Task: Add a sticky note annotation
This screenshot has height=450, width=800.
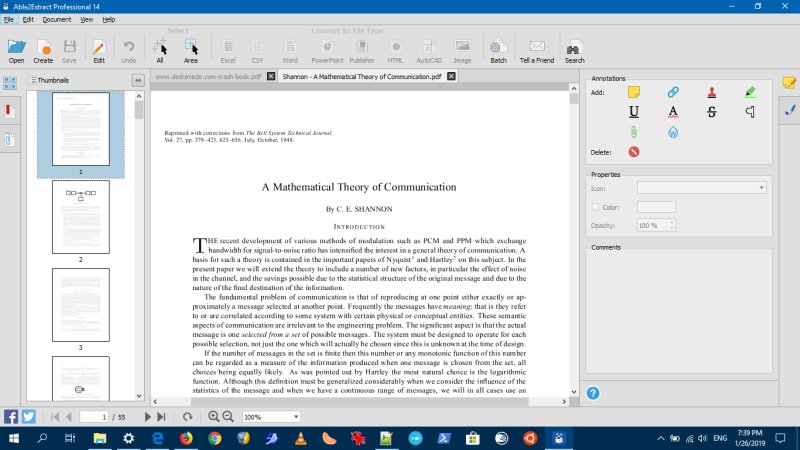Action: [634, 92]
